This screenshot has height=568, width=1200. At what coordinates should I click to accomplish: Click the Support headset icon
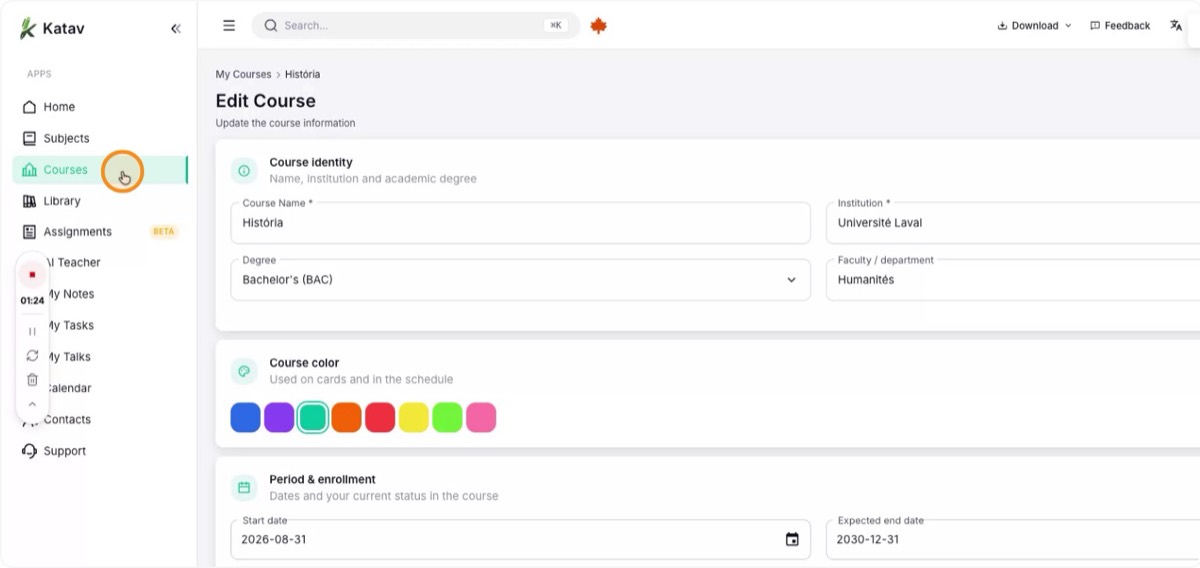[x=29, y=451]
